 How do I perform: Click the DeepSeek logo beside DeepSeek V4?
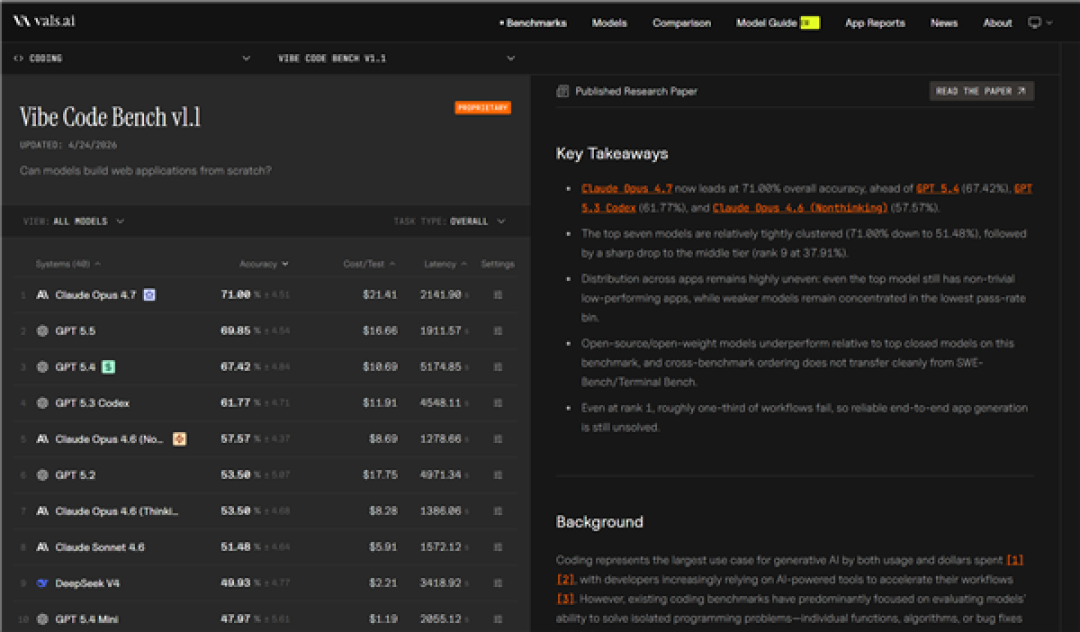click(42, 583)
